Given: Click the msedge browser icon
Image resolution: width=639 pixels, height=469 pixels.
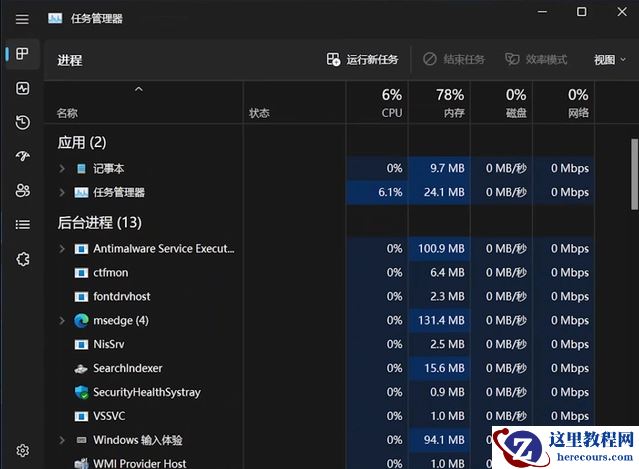Looking at the screenshot, I should (x=81, y=321).
